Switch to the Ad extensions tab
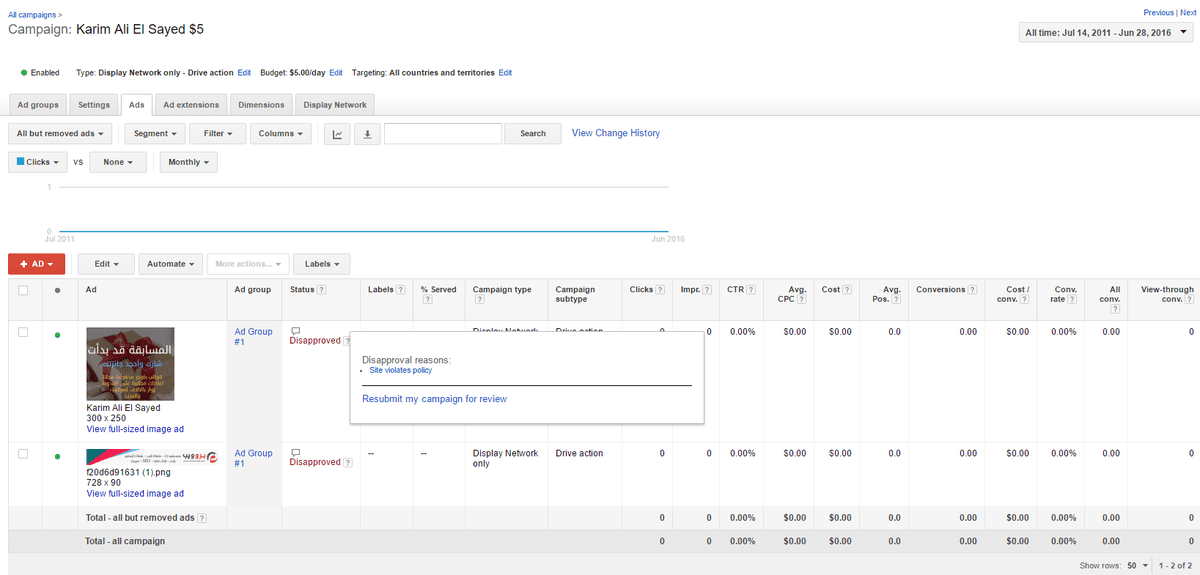 [x=191, y=105]
